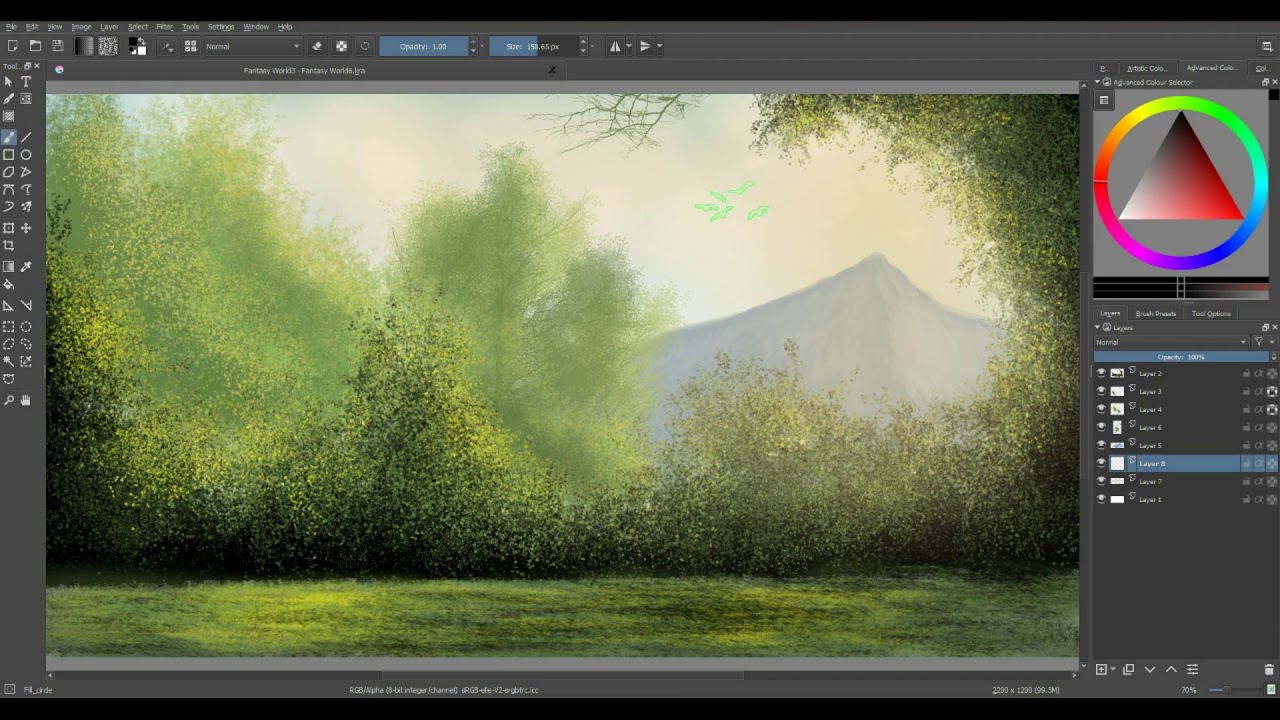Click the brush Size slider
This screenshot has height=720, width=1280.
[x=533, y=46]
